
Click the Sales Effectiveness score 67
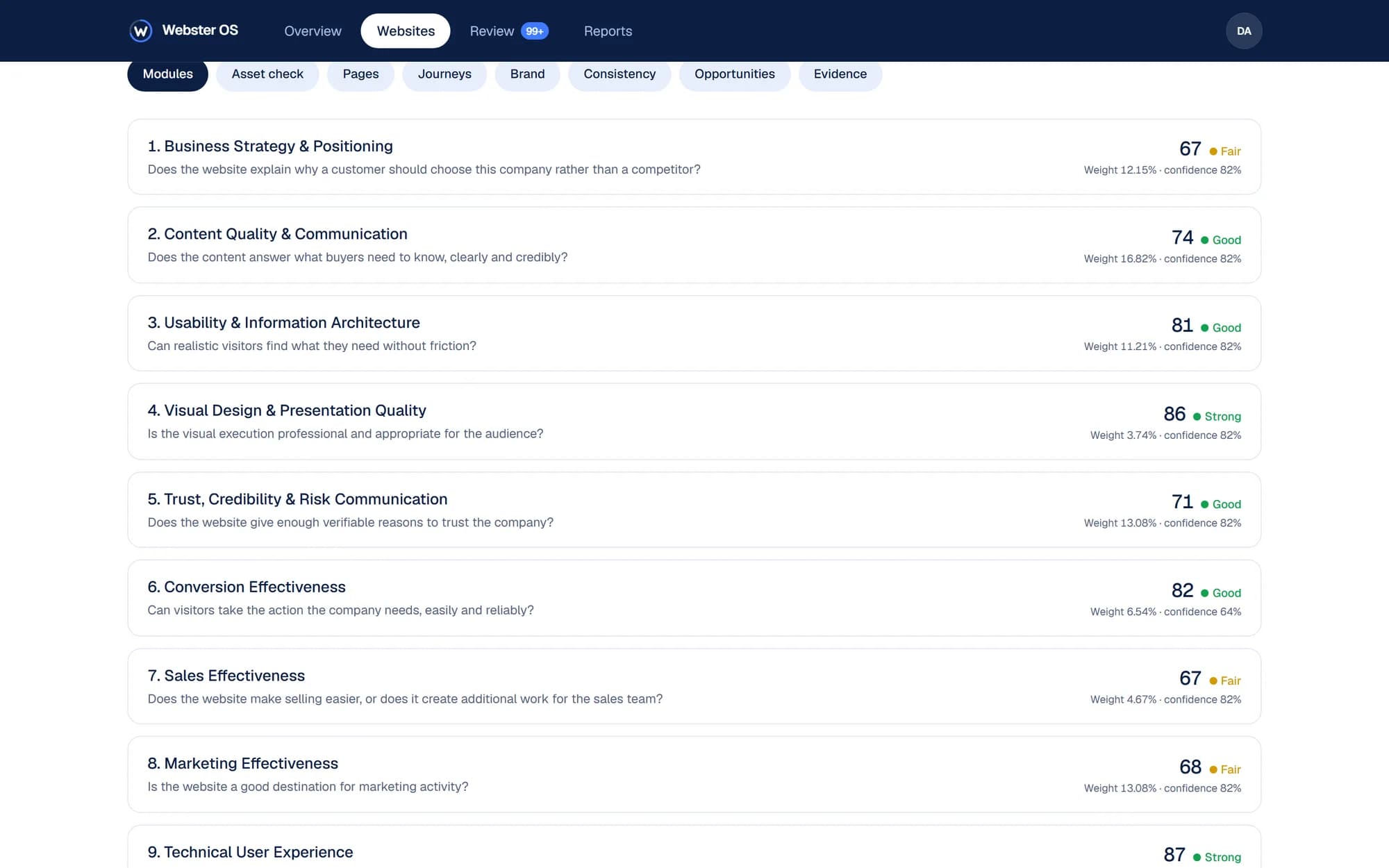tap(1190, 678)
